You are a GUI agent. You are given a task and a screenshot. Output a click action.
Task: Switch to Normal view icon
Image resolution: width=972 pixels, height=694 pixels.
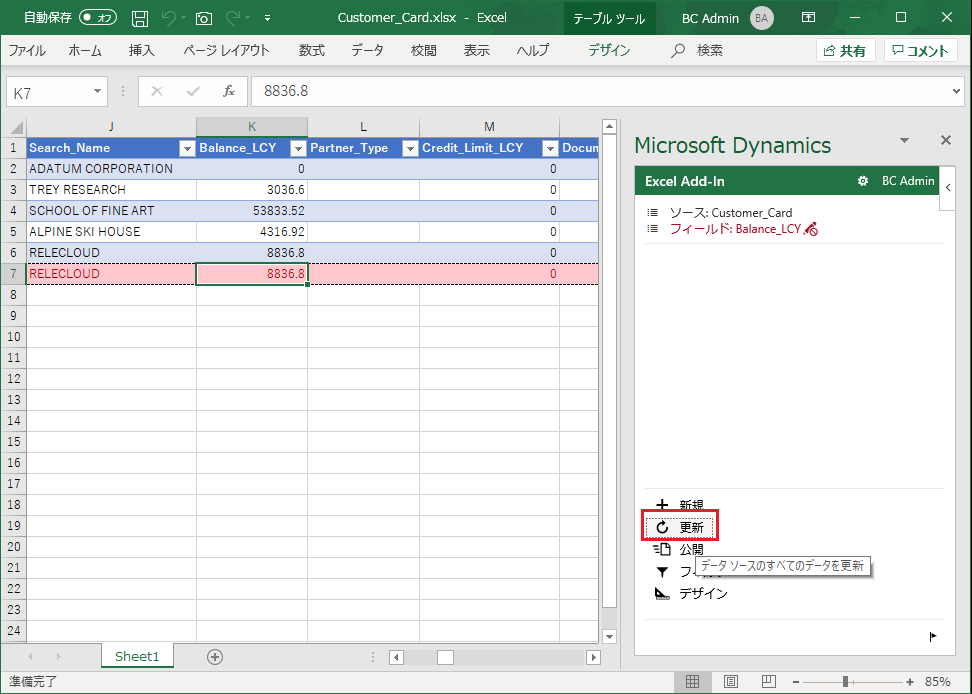point(692,682)
